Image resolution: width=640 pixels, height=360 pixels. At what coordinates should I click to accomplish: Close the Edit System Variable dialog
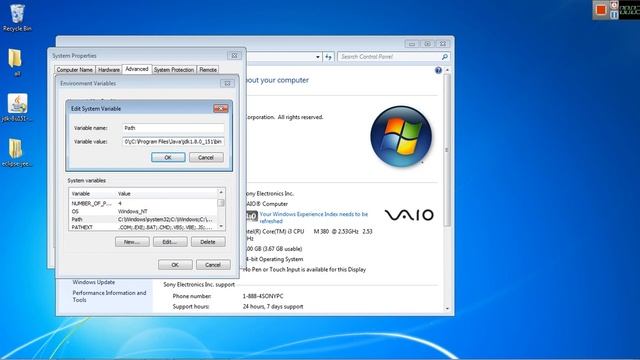tap(220, 109)
